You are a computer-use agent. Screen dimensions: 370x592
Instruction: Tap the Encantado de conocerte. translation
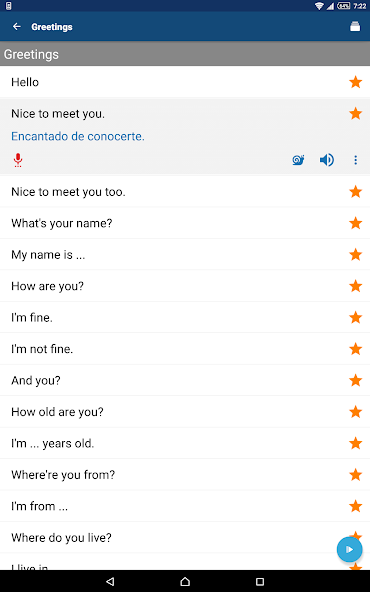pyautogui.click(x=78, y=136)
